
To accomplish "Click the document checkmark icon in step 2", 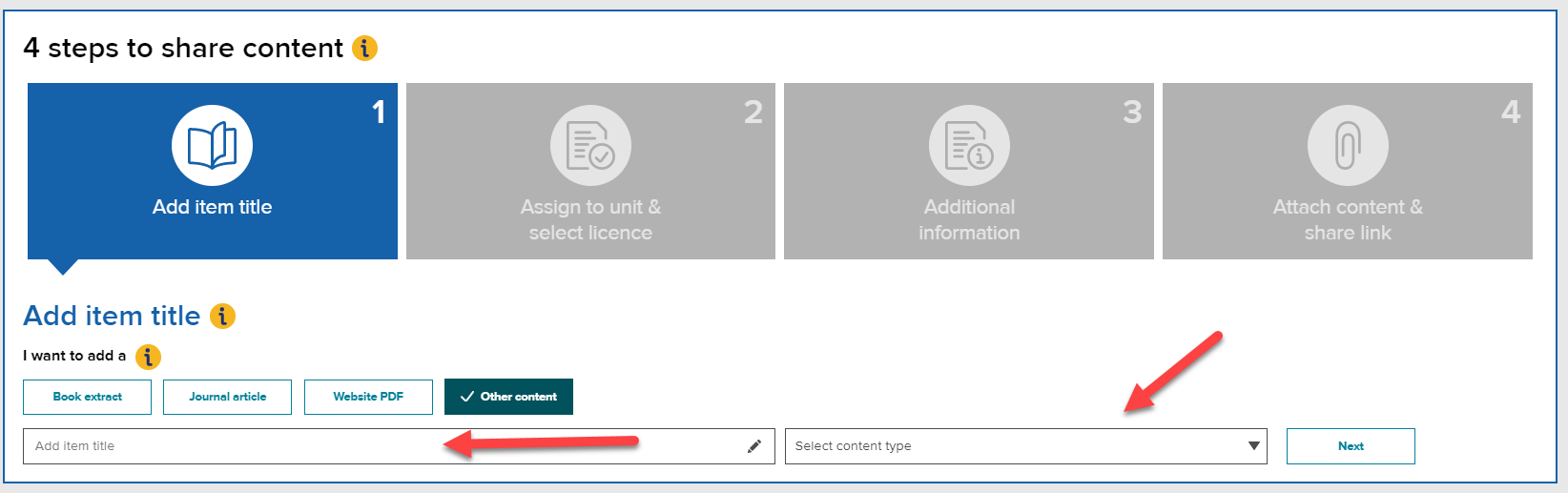I will (x=590, y=146).
